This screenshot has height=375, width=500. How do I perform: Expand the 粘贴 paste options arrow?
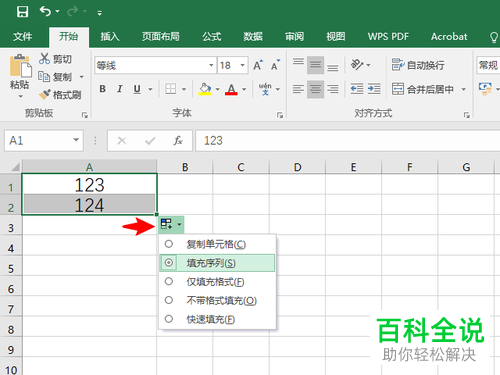click(x=21, y=96)
